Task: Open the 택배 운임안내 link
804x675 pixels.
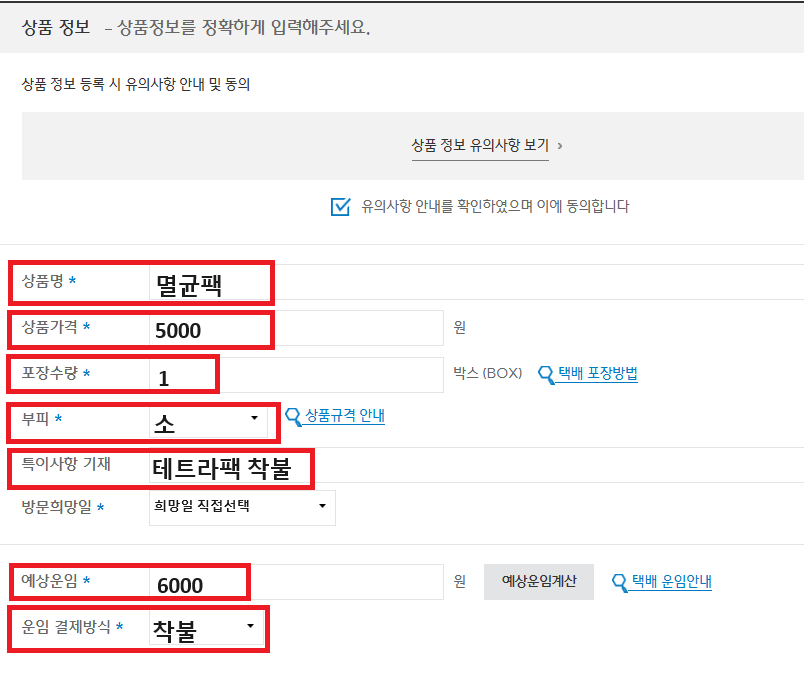Action: click(671, 582)
